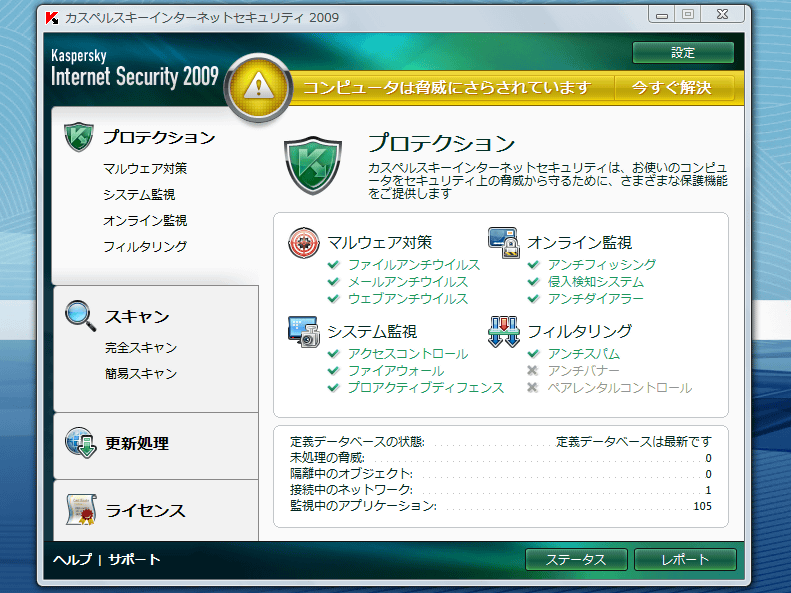Open the ウェブアンチウイルス component link
Screen dimensions: 791x593
tap(408, 299)
